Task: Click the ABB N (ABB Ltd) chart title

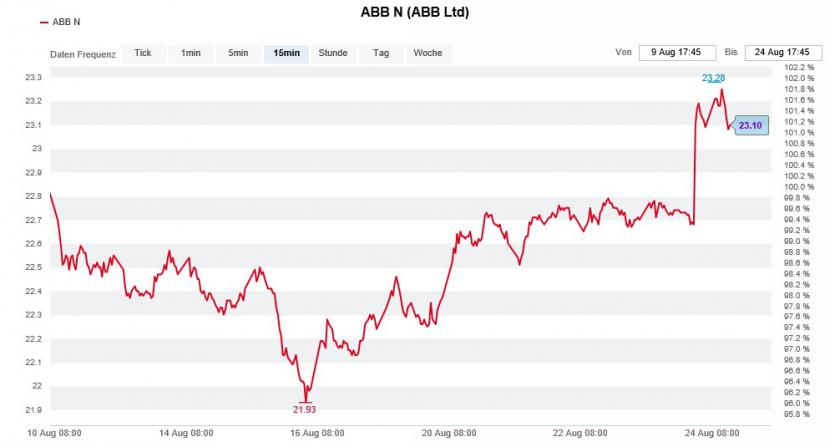Action: point(415,12)
